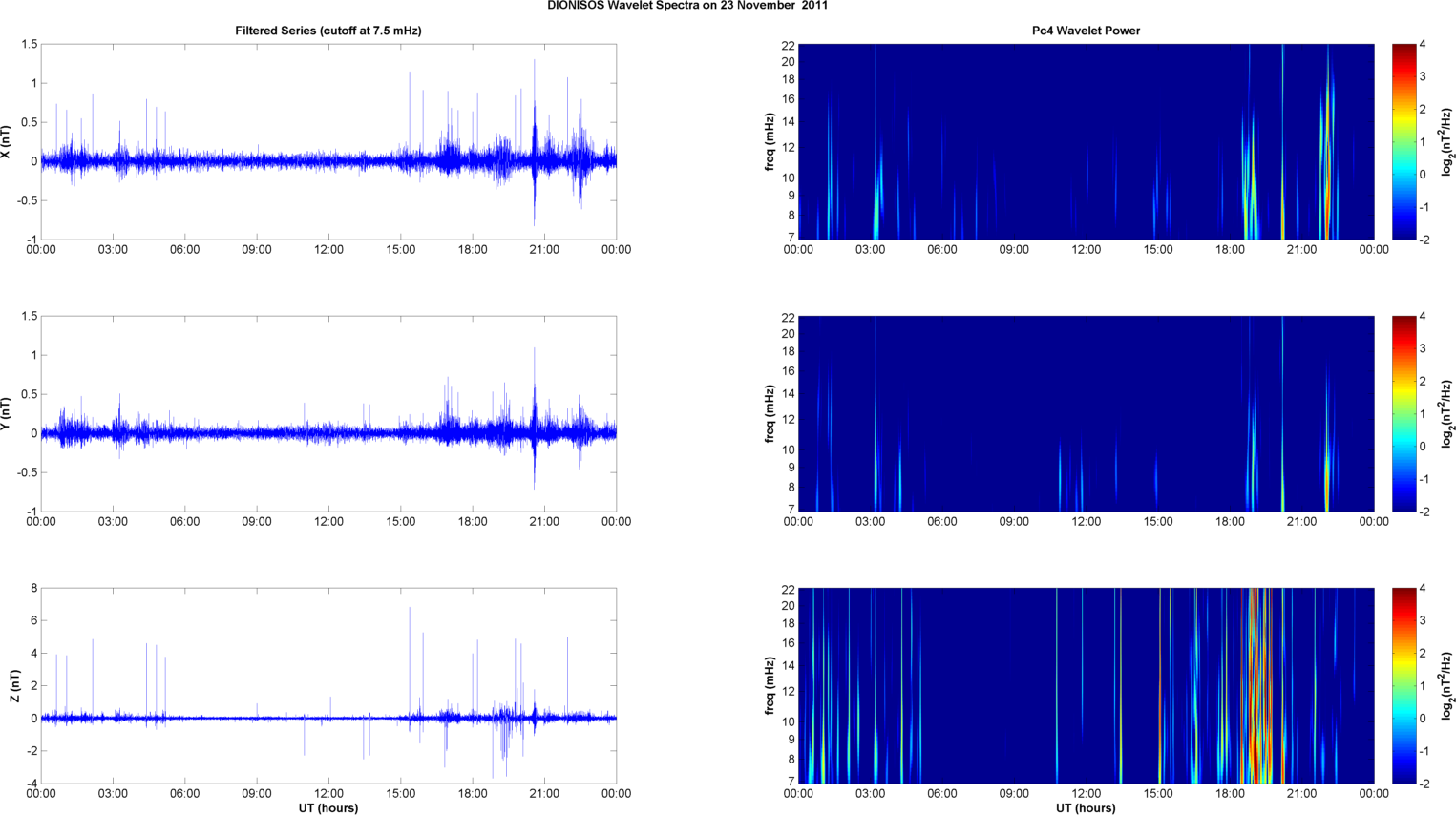Click 'UT (hours)' label under bottom wavelet spectrogram

point(1086,808)
